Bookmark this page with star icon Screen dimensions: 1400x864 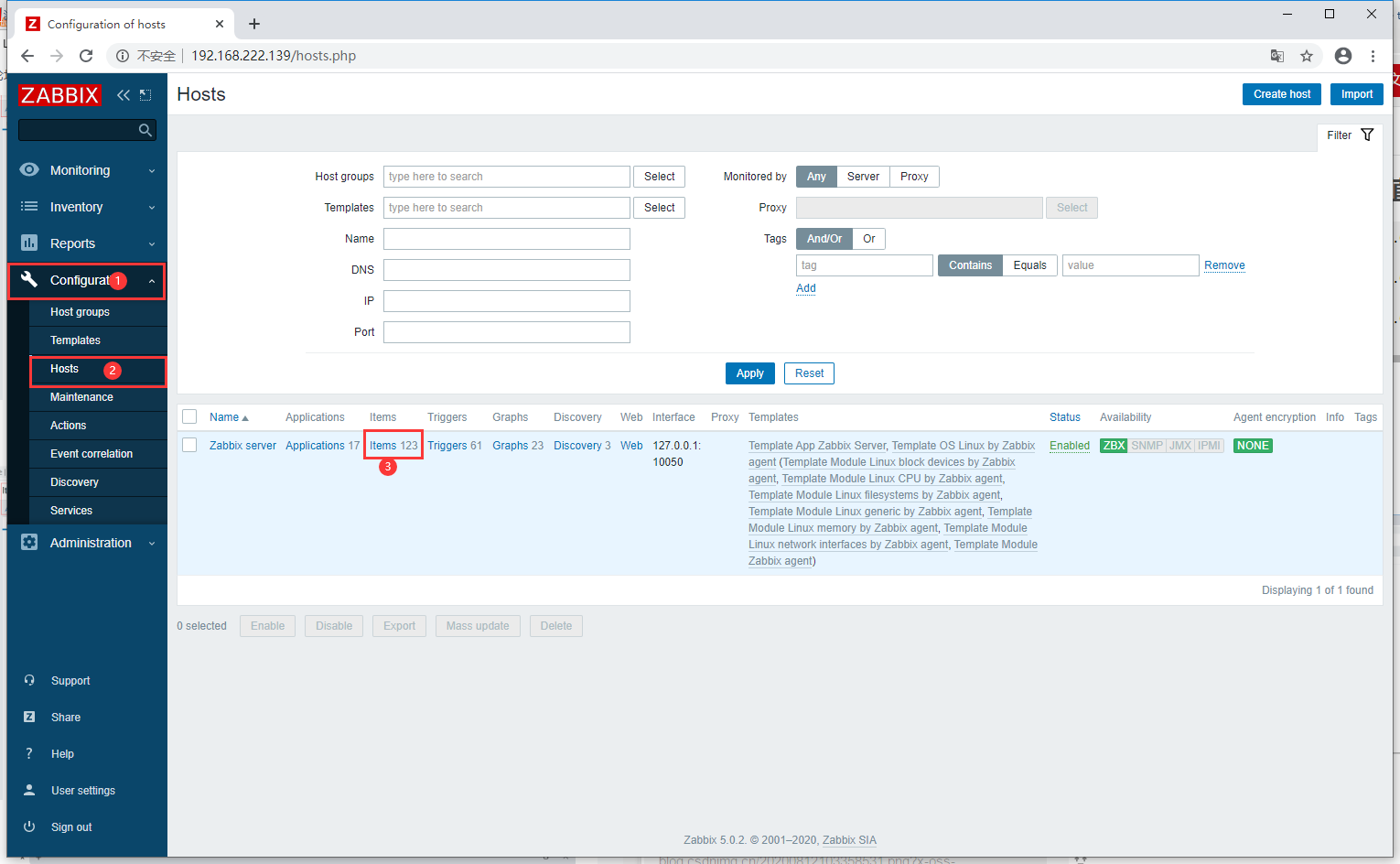1307,56
